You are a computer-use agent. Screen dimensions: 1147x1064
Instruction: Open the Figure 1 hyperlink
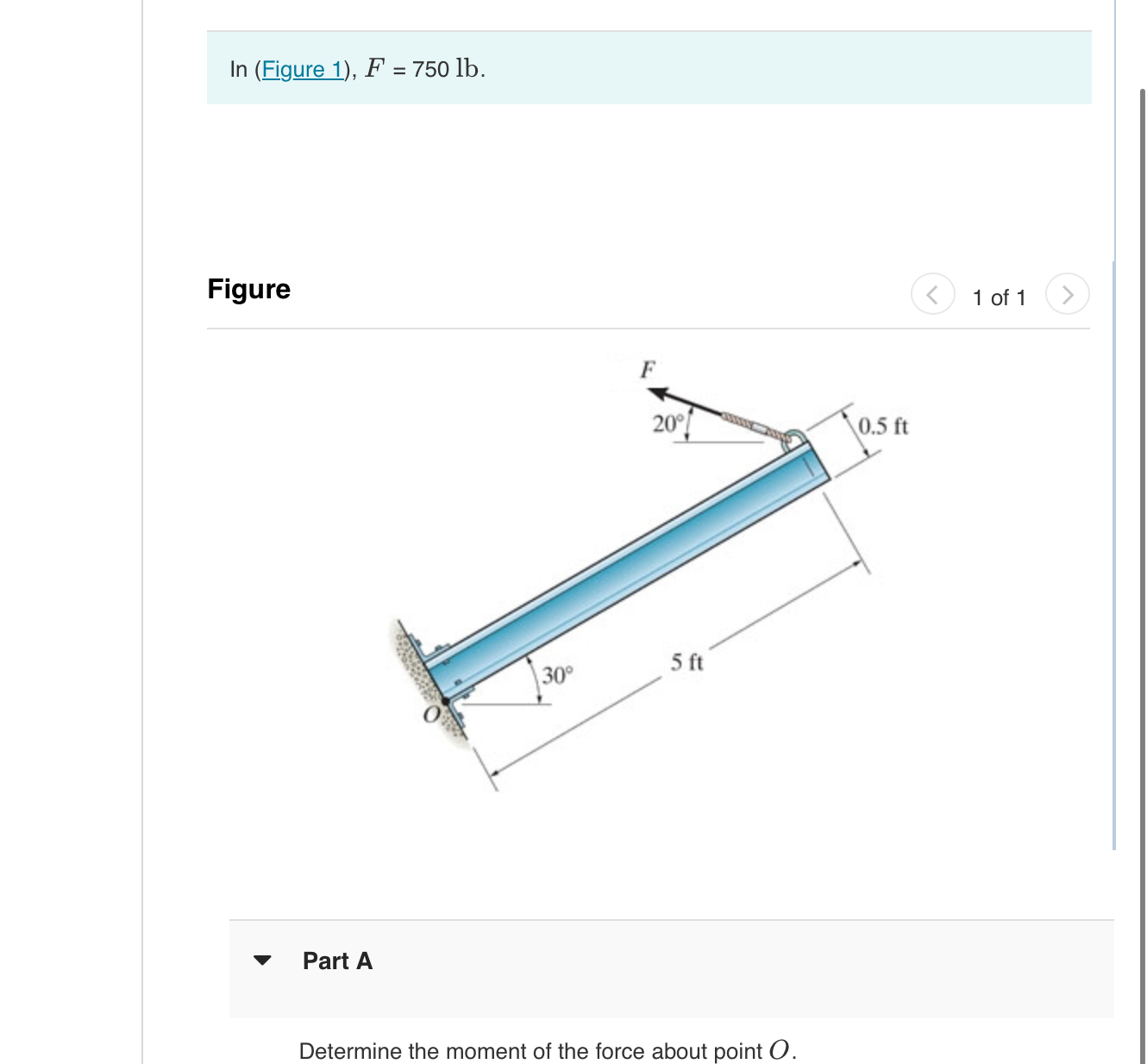(302, 69)
